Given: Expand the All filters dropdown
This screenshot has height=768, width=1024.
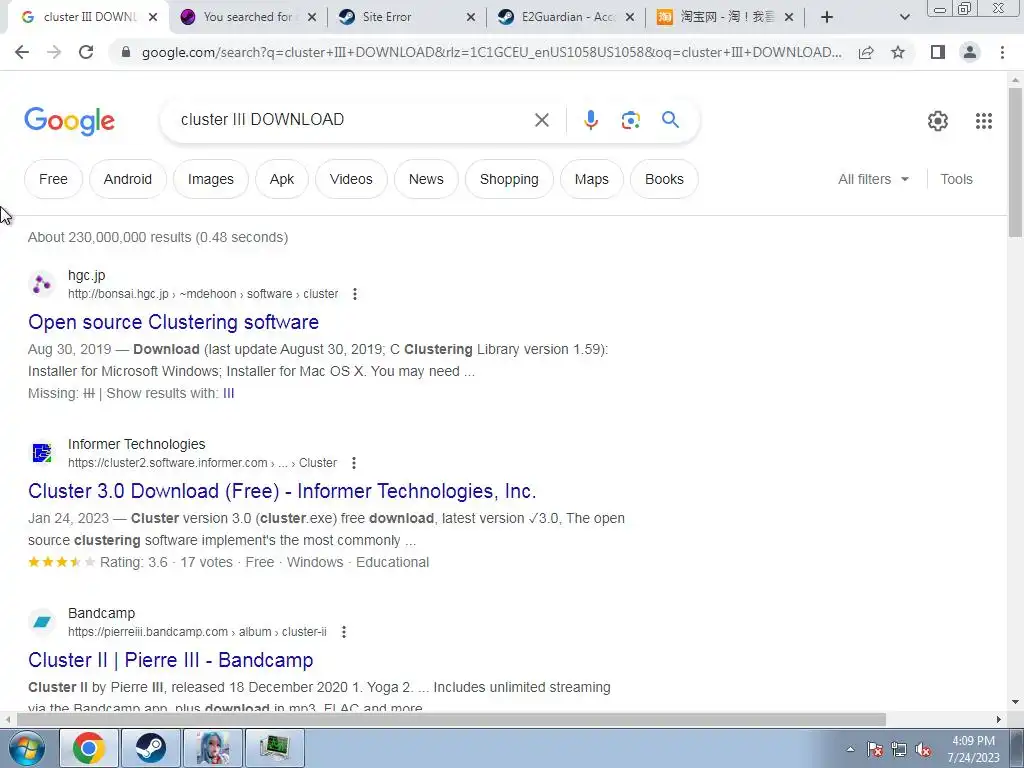Looking at the screenshot, I should pyautogui.click(x=873, y=179).
